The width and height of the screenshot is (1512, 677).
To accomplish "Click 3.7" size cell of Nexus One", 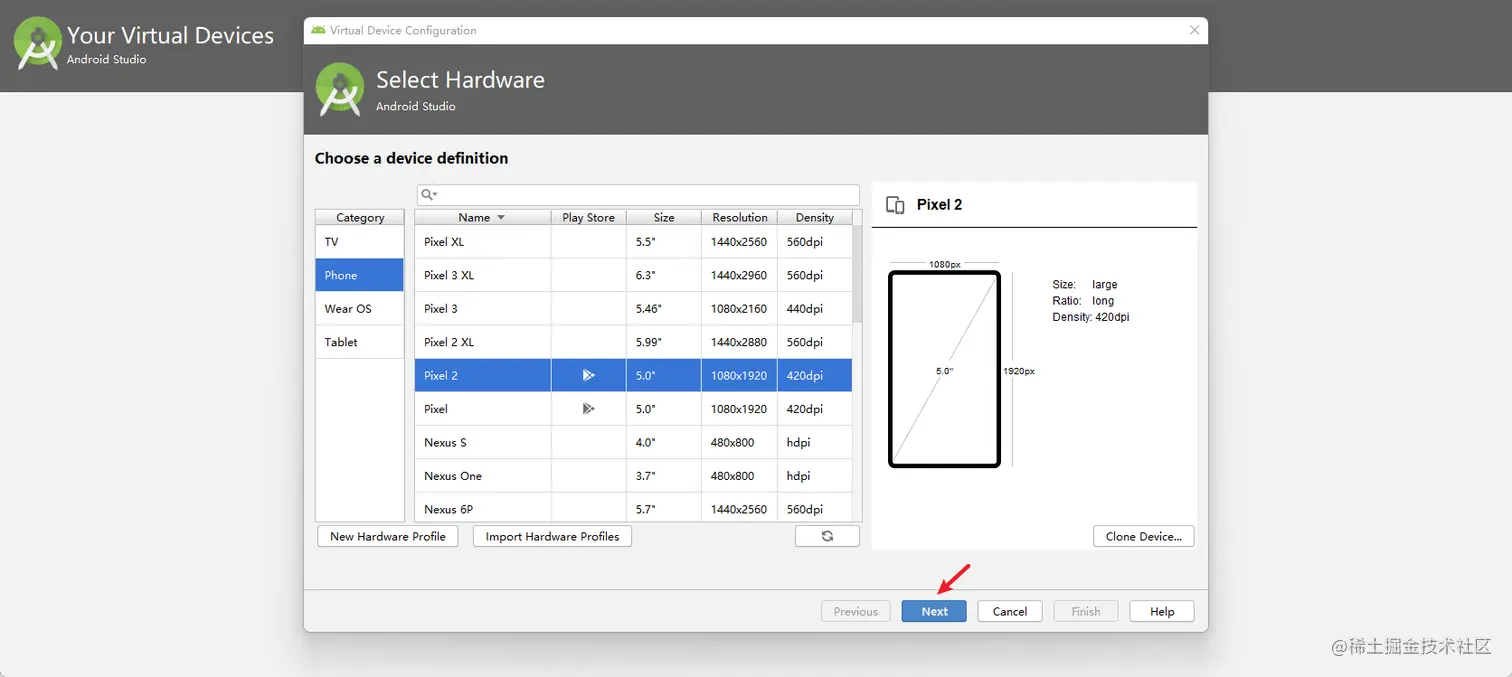I will click(664, 475).
